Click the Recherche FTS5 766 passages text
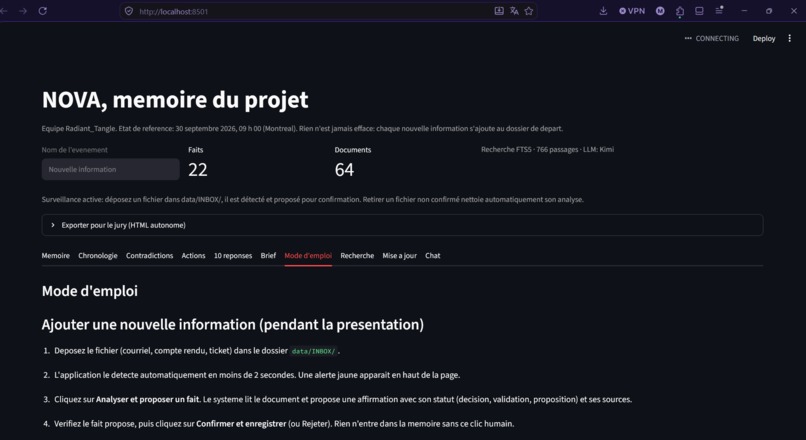 (x=547, y=150)
